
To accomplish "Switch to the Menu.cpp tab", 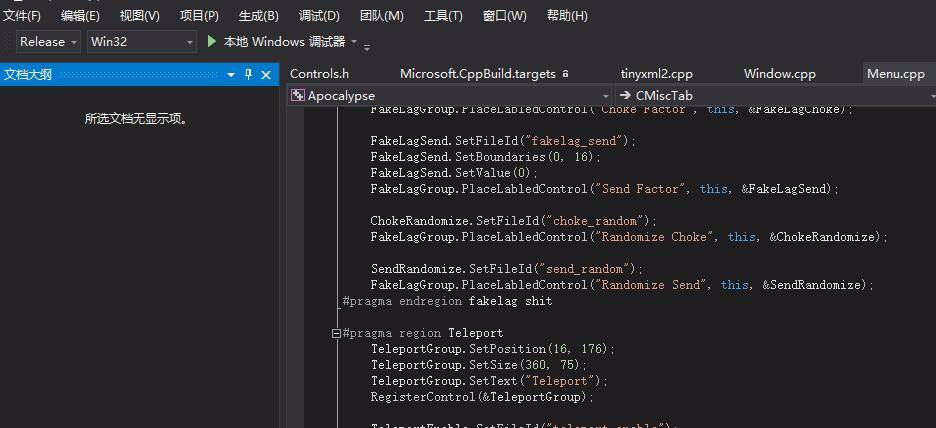I will point(896,74).
